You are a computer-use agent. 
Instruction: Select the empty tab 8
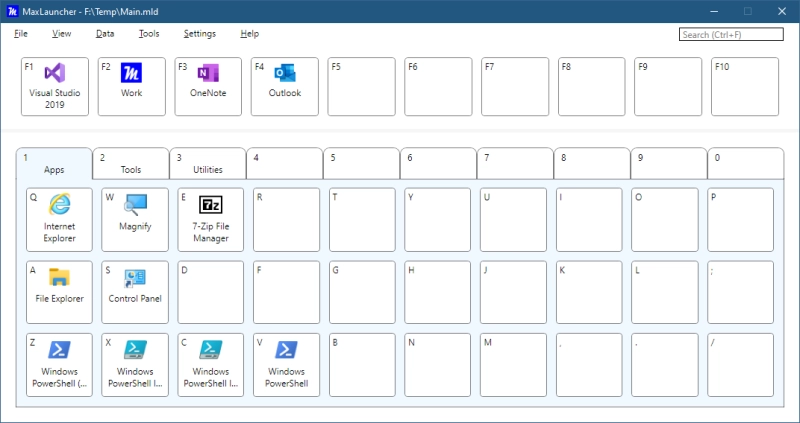click(x=592, y=164)
